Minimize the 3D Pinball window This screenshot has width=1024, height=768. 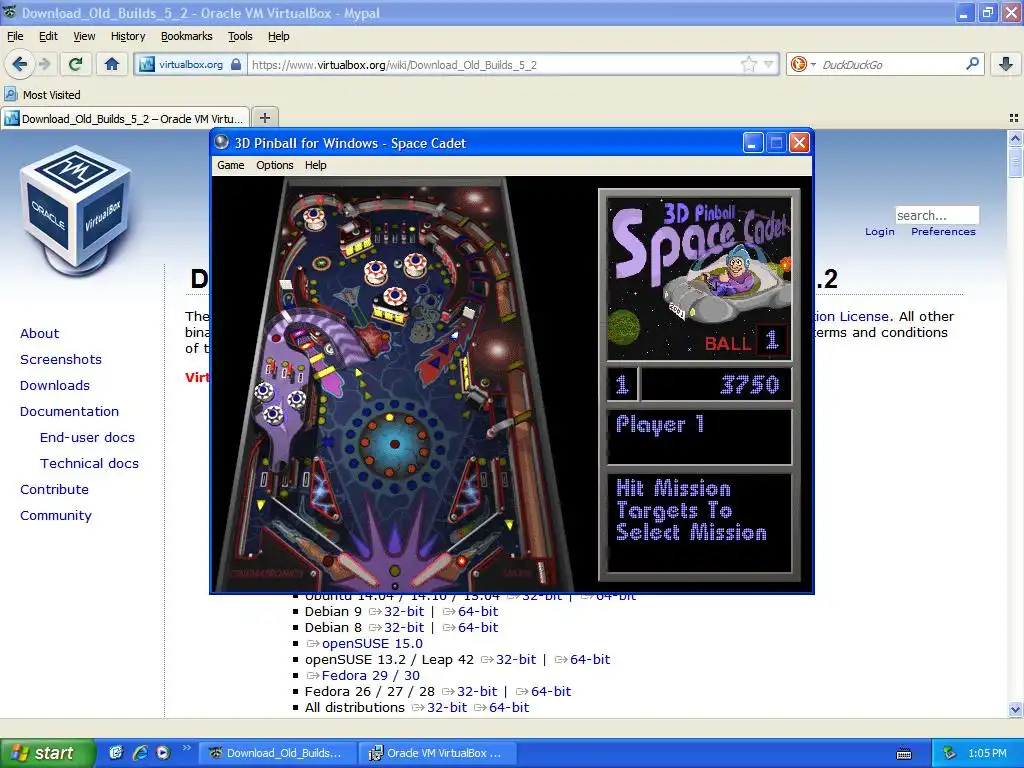point(753,142)
